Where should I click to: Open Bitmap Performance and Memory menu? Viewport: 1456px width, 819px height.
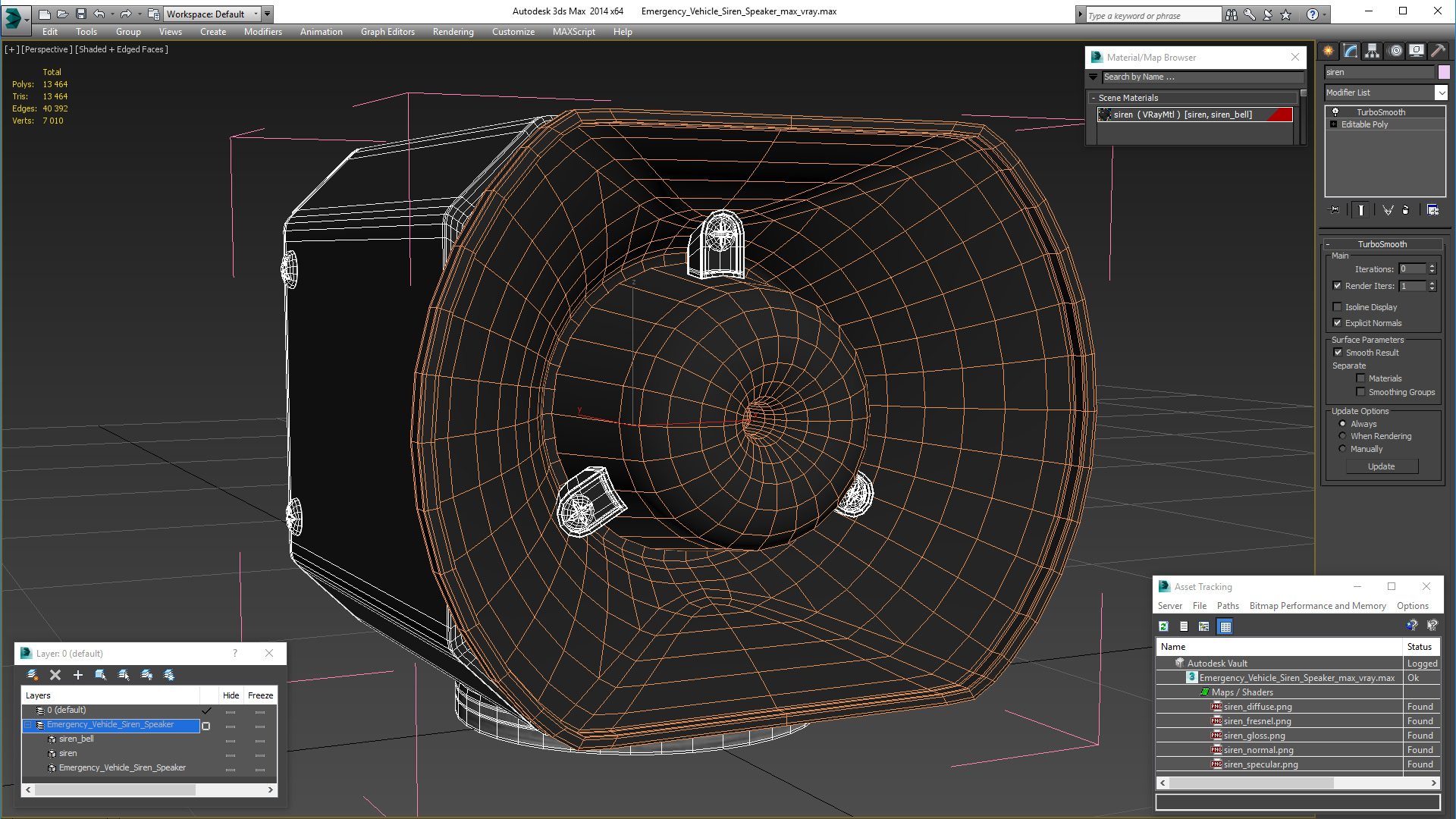tap(1318, 606)
